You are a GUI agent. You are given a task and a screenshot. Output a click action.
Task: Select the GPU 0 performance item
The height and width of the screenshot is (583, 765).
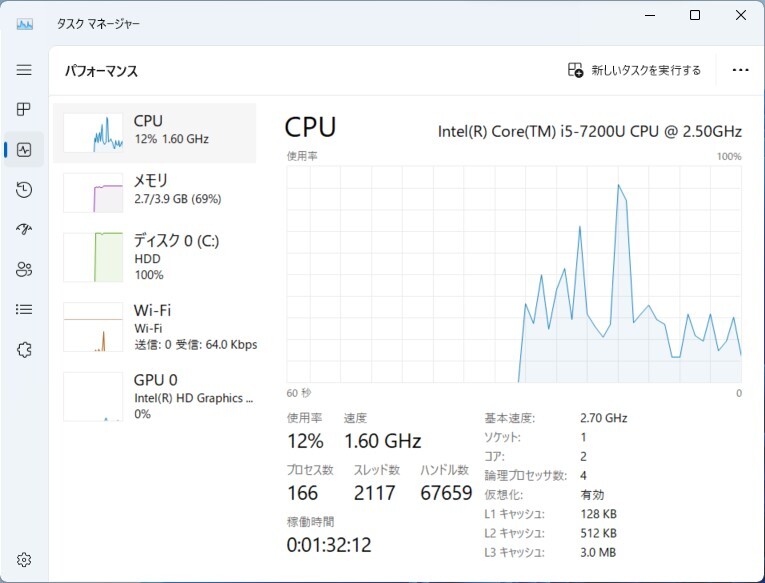click(155, 396)
